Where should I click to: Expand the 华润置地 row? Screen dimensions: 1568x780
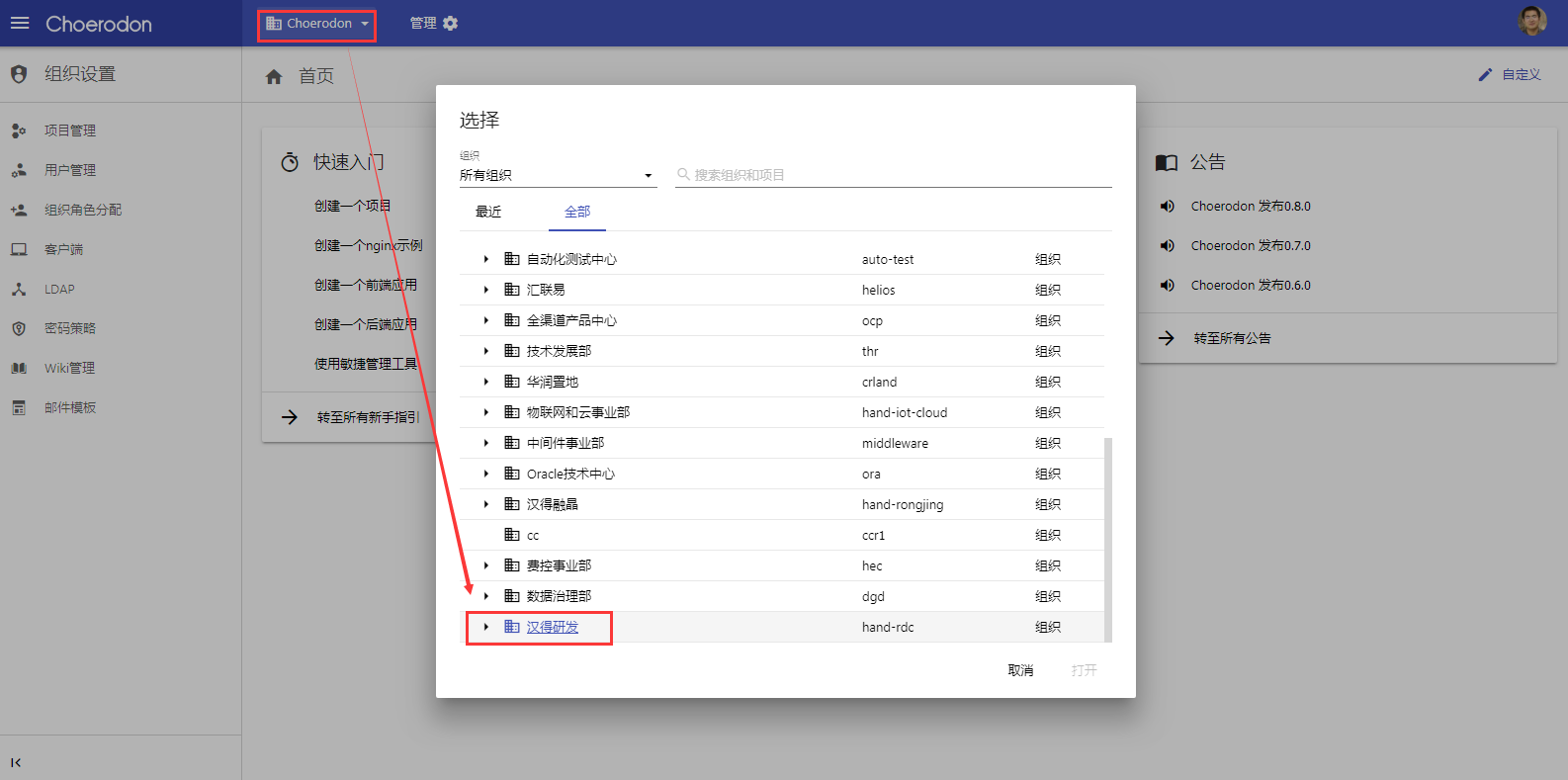tap(486, 382)
